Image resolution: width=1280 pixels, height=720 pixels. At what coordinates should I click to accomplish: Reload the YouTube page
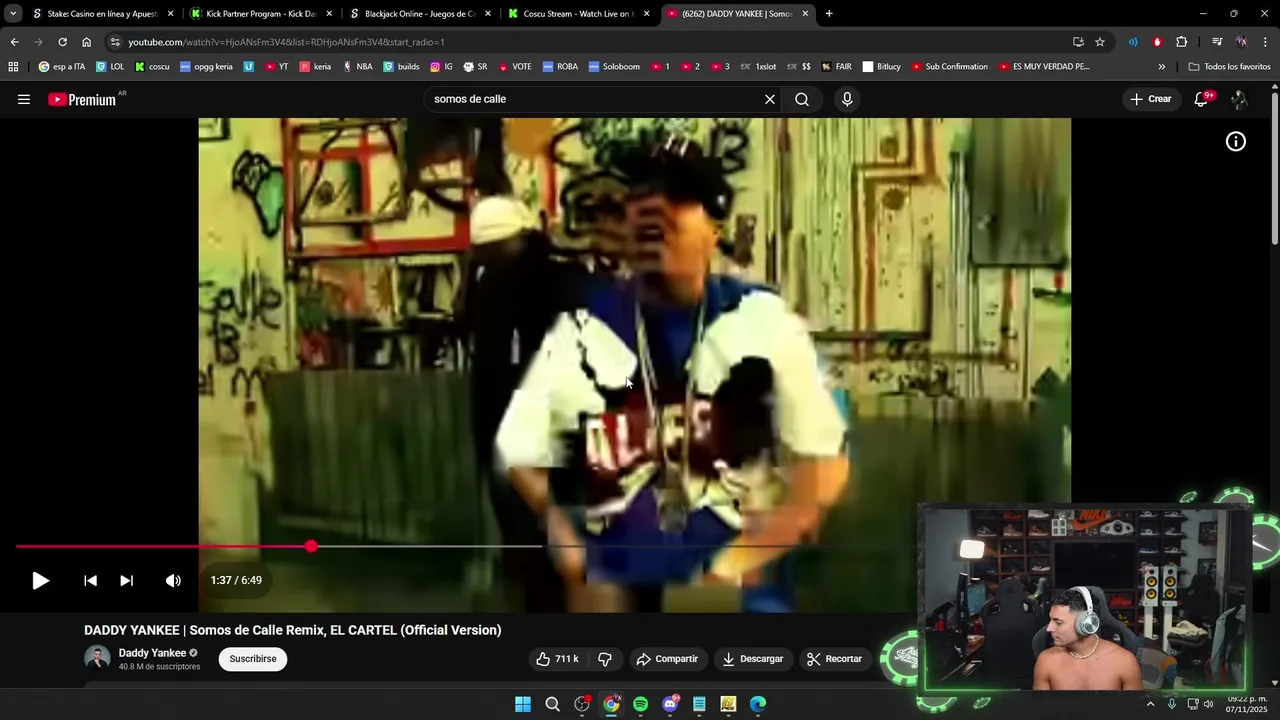(x=62, y=42)
